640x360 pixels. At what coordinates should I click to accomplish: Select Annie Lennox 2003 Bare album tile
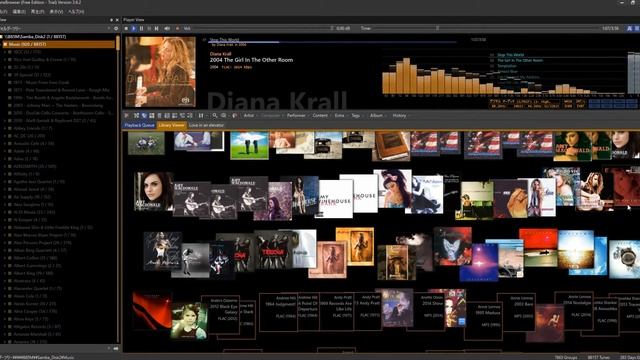[516, 312]
